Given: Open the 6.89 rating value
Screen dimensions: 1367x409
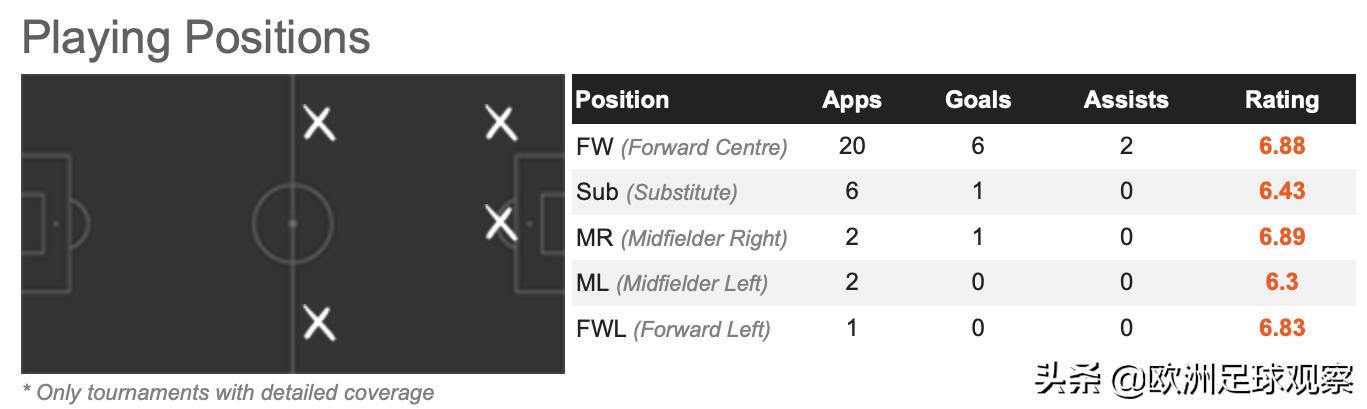Looking at the screenshot, I should pyautogui.click(x=1282, y=238).
